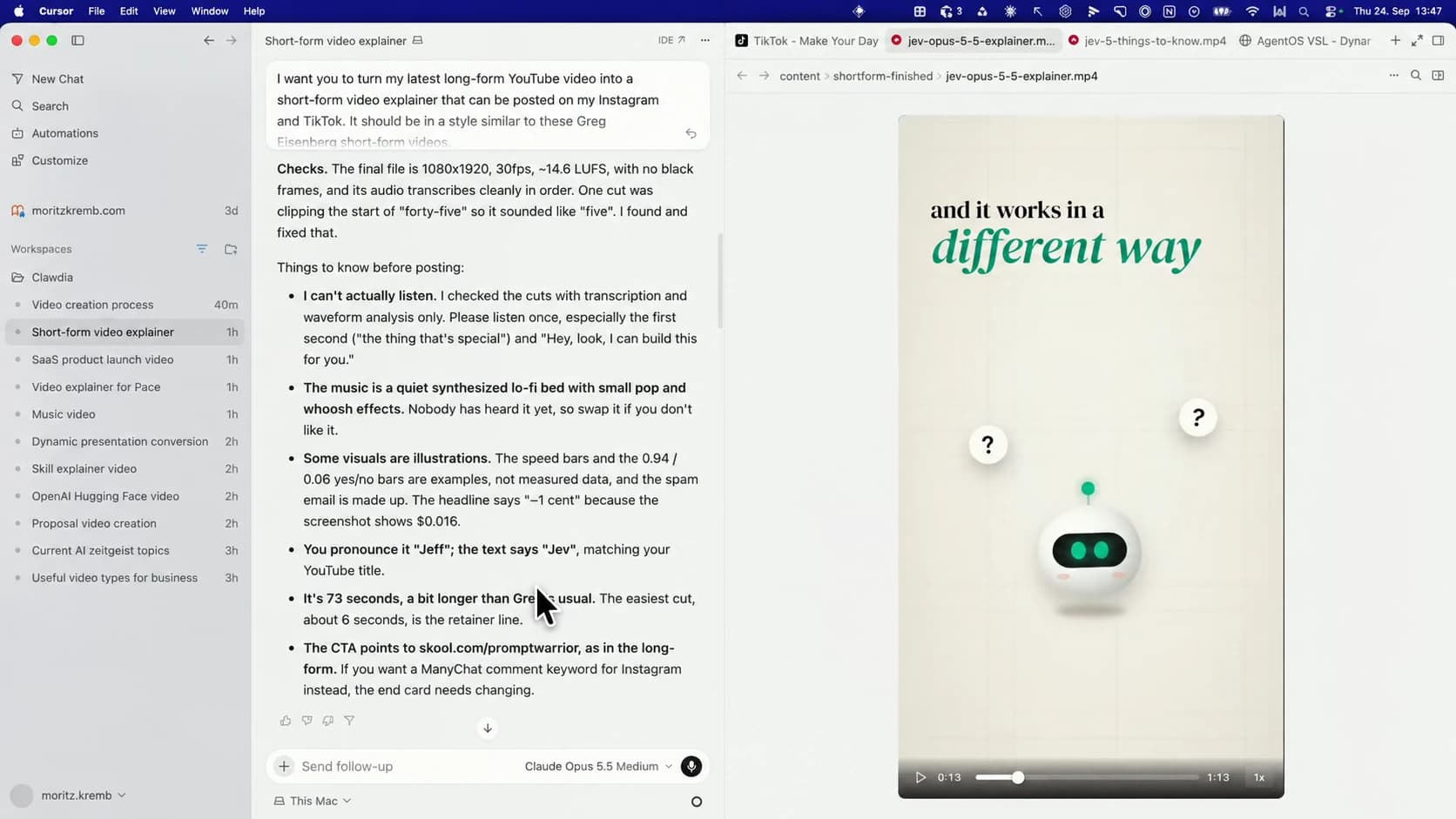Click the add attachment plus icon

[x=284, y=766]
